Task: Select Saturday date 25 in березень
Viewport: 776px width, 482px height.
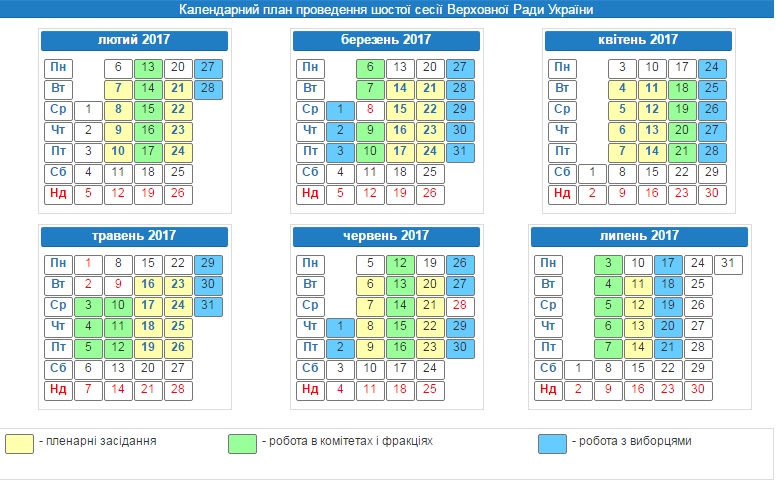Action: pos(430,174)
